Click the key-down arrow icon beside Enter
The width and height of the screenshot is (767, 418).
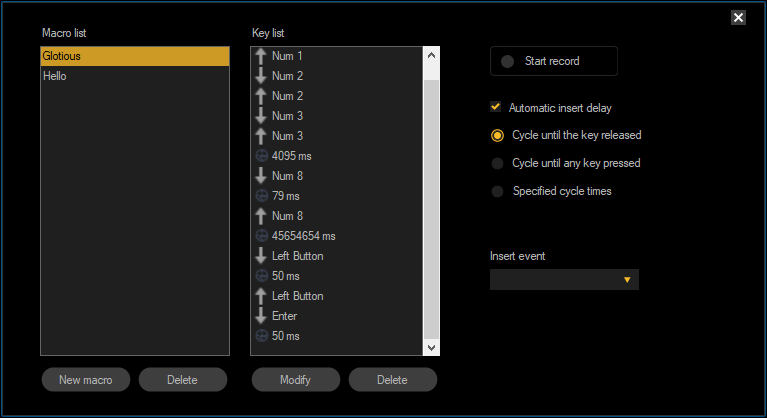pyautogui.click(x=261, y=316)
